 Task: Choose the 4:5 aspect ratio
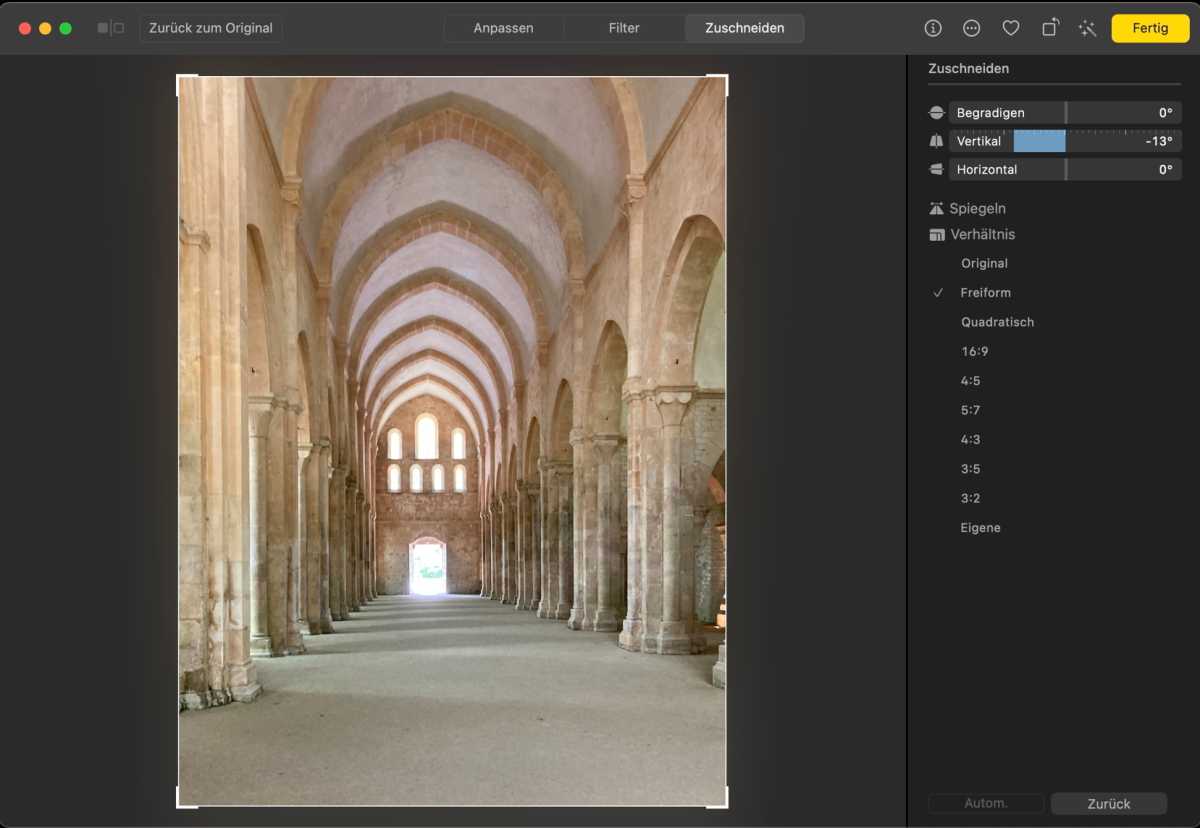pos(970,381)
